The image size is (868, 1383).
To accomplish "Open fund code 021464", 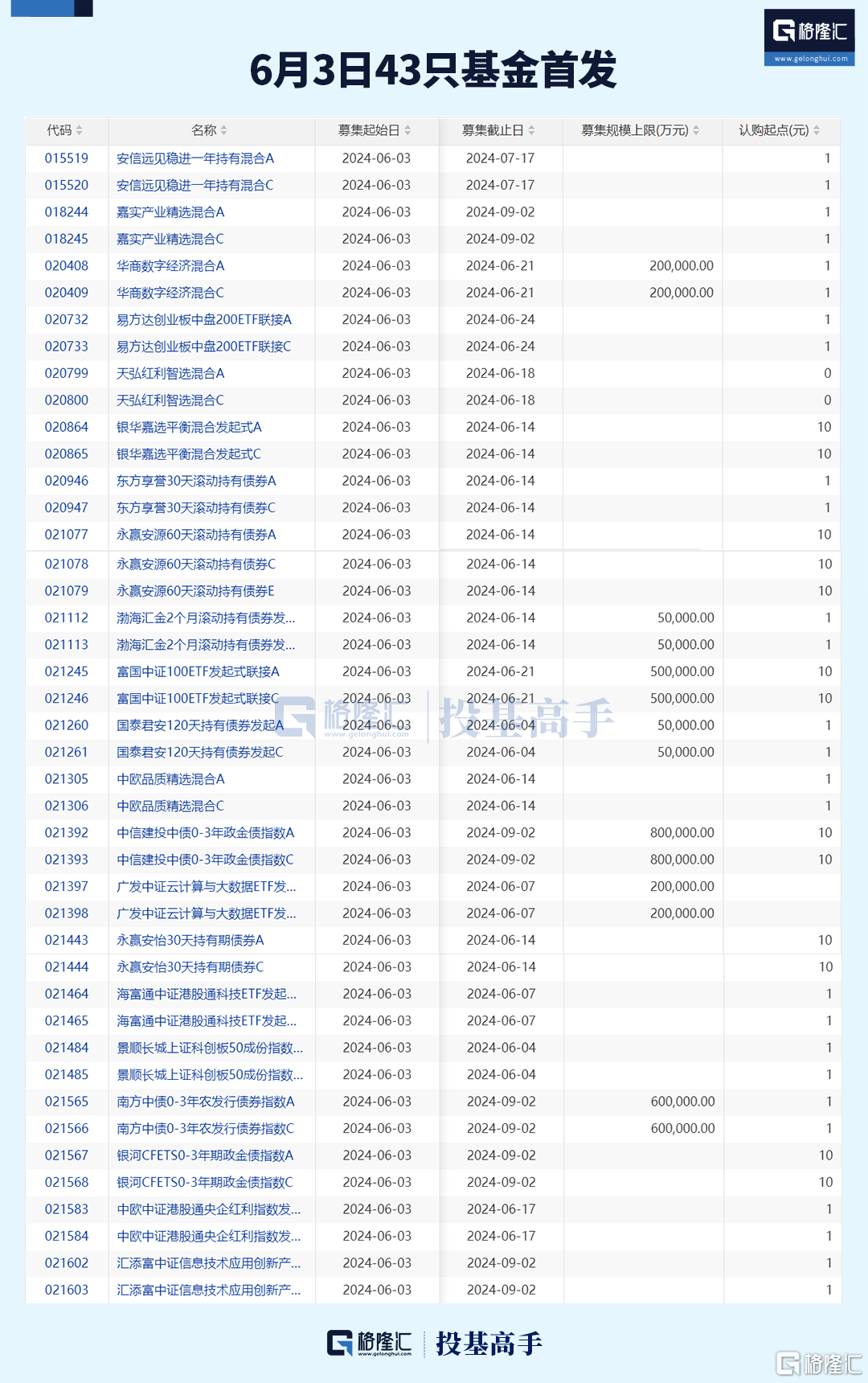I will pyautogui.click(x=67, y=995).
